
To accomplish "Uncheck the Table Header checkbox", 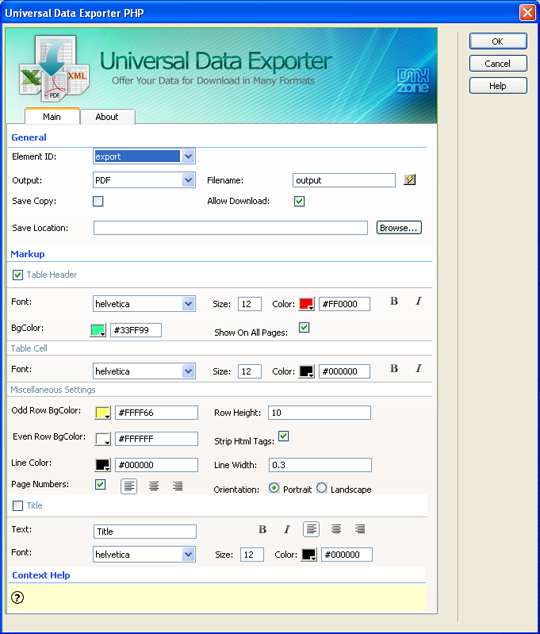I will tap(18, 275).
